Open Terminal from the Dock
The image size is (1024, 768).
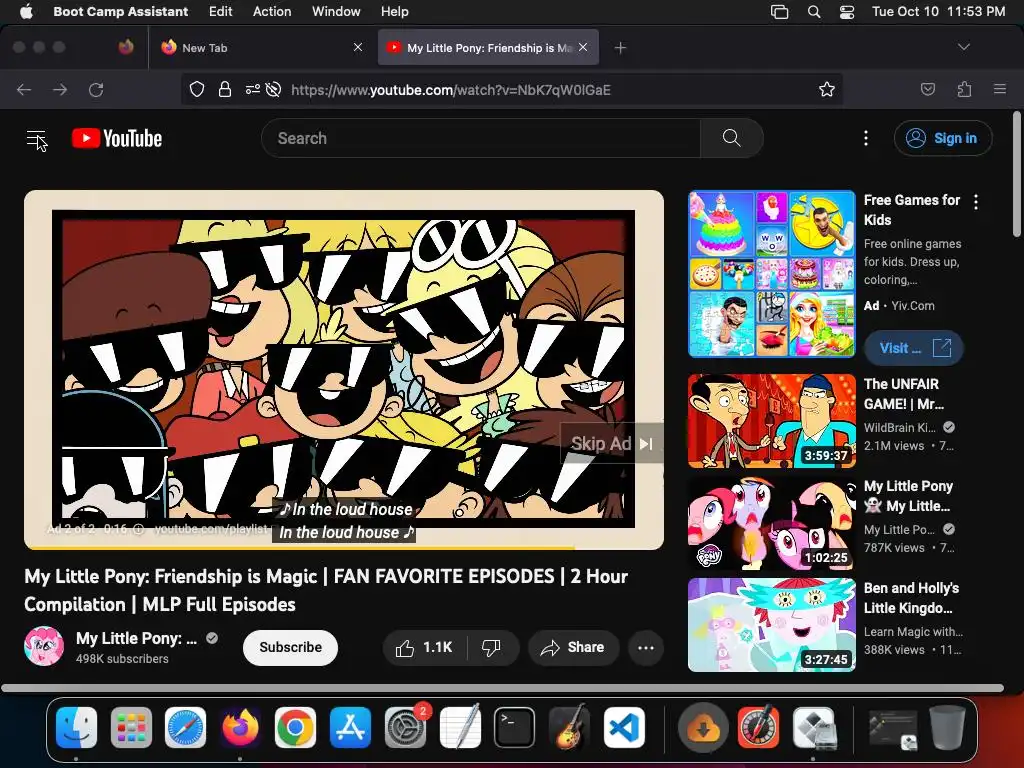[x=515, y=728]
